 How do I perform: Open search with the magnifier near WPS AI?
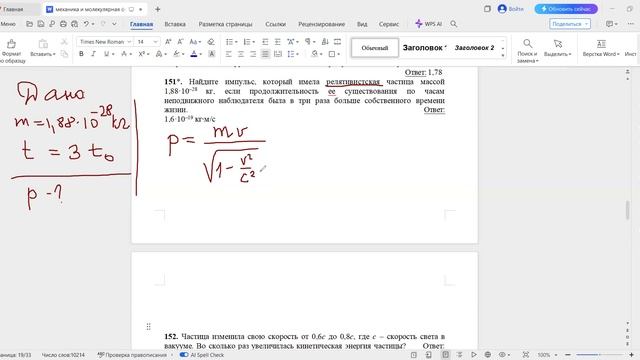click(453, 24)
